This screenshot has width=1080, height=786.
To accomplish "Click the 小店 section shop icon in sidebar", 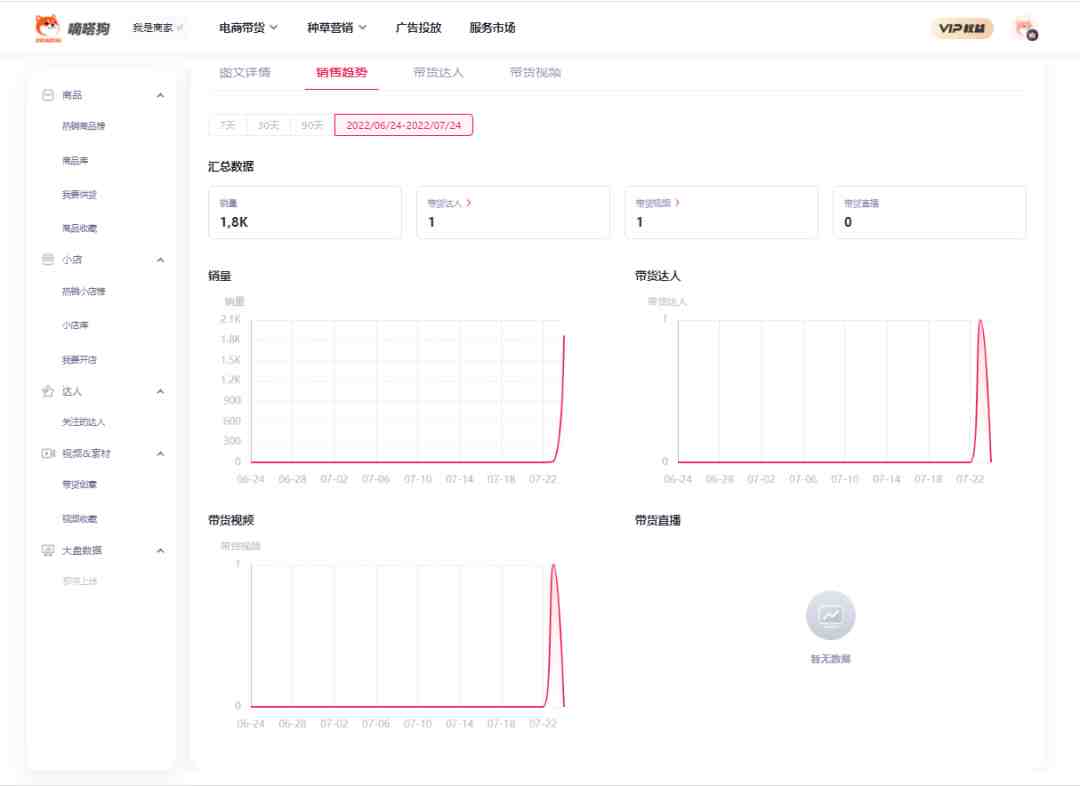I will [x=48, y=260].
